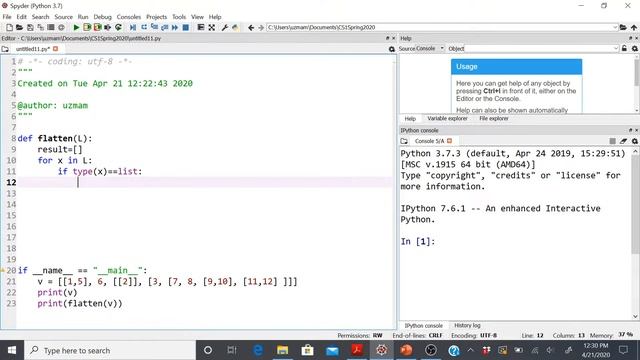
Task: Click the green Run file button
Action: pyautogui.click(x=76, y=27)
